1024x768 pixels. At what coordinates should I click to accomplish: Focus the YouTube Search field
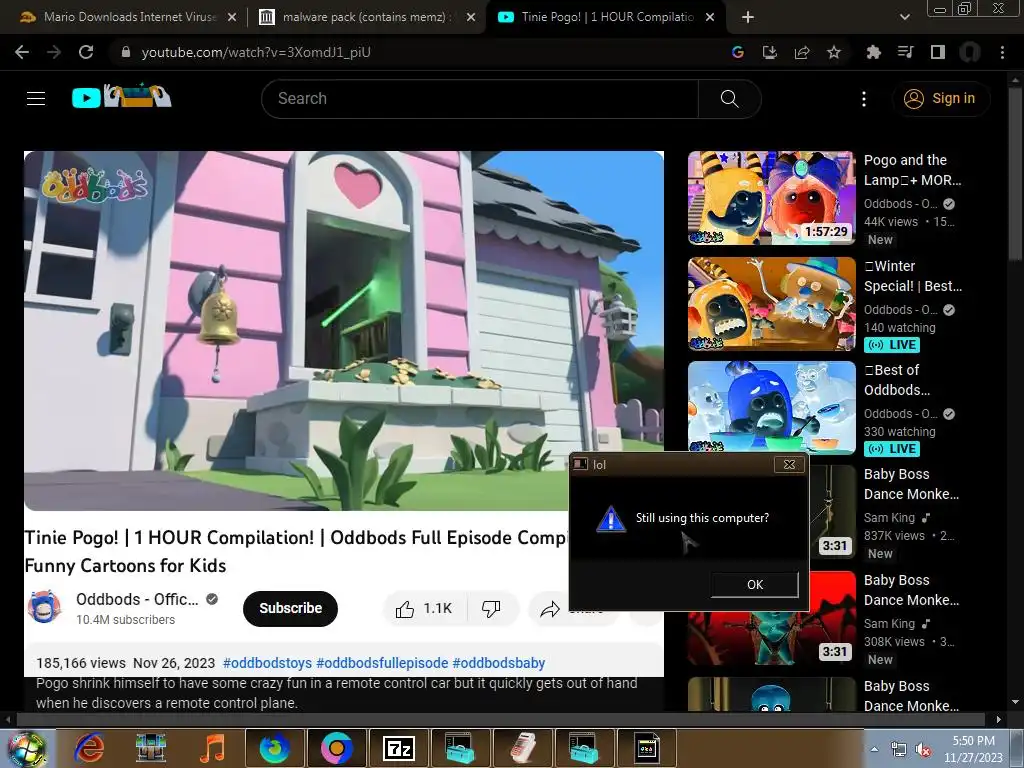click(x=480, y=99)
